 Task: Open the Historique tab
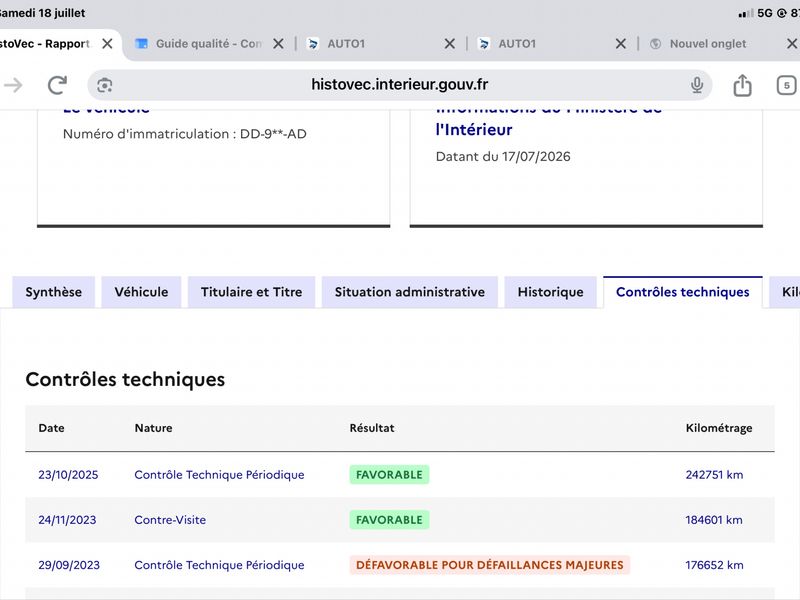tap(551, 292)
